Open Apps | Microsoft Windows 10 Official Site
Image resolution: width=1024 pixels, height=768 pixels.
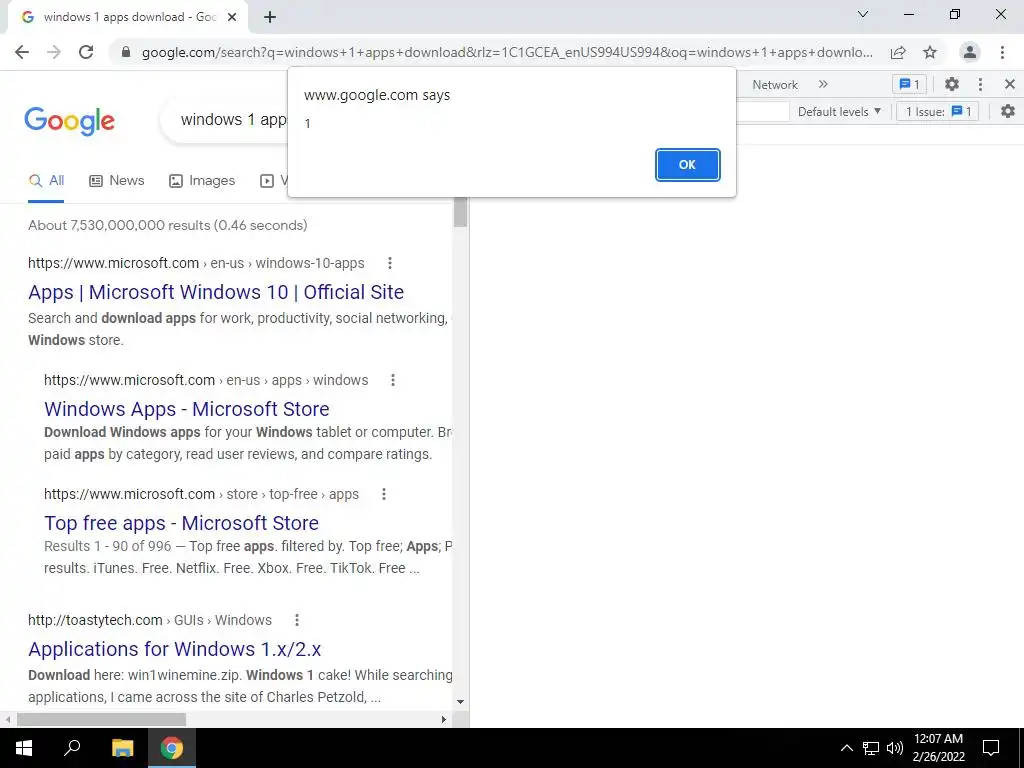click(x=216, y=292)
